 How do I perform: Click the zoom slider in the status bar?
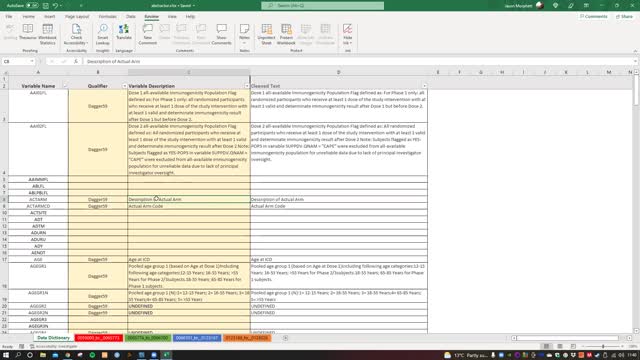pos(603,346)
